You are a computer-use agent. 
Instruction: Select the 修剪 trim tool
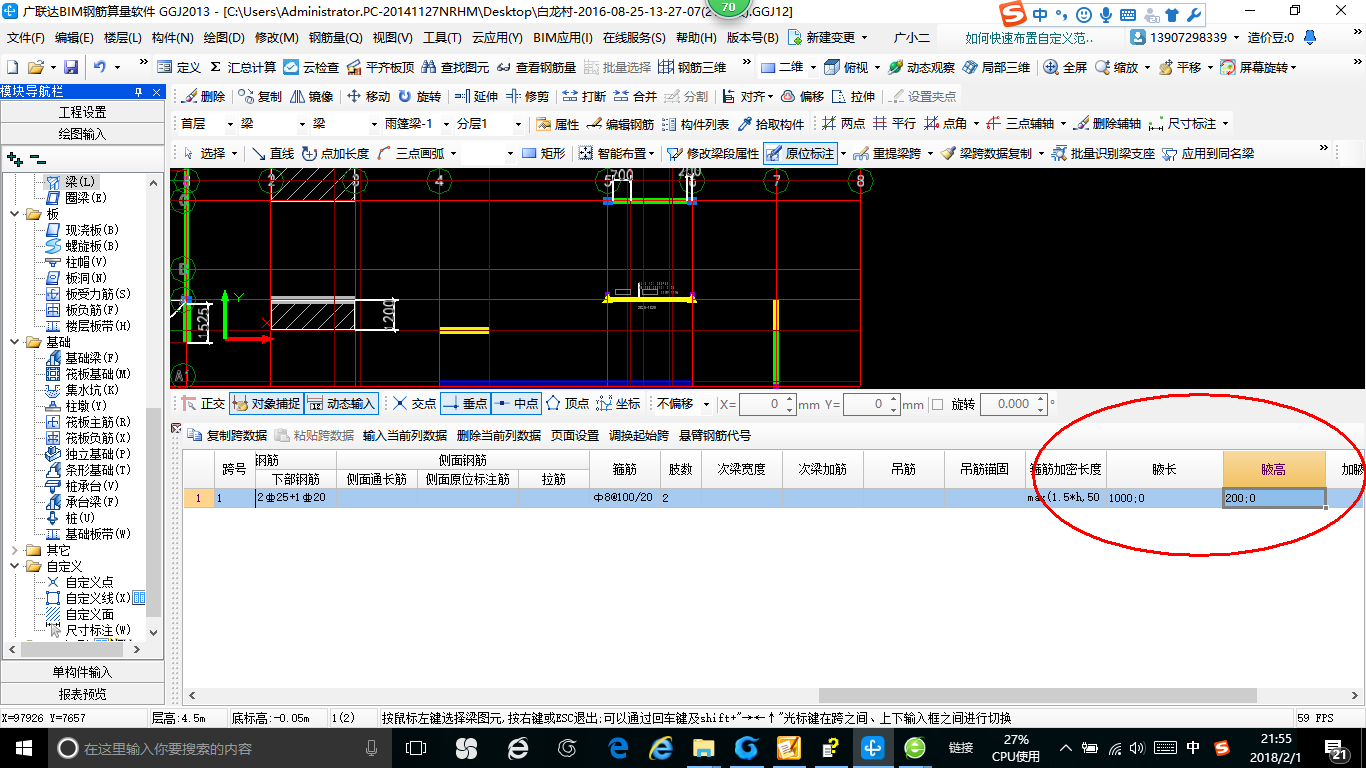pyautogui.click(x=527, y=96)
